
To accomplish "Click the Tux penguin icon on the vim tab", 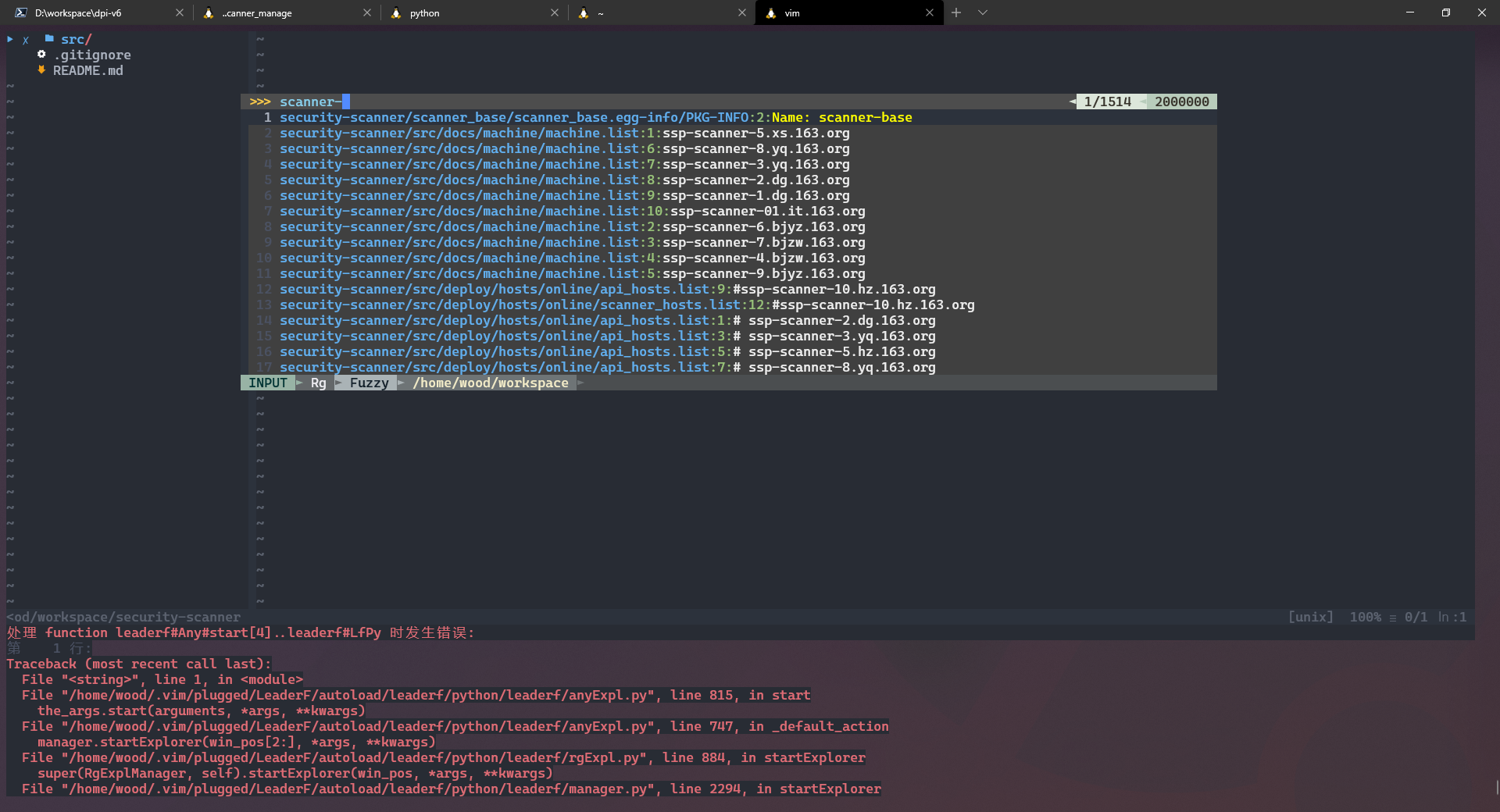I will pos(770,12).
